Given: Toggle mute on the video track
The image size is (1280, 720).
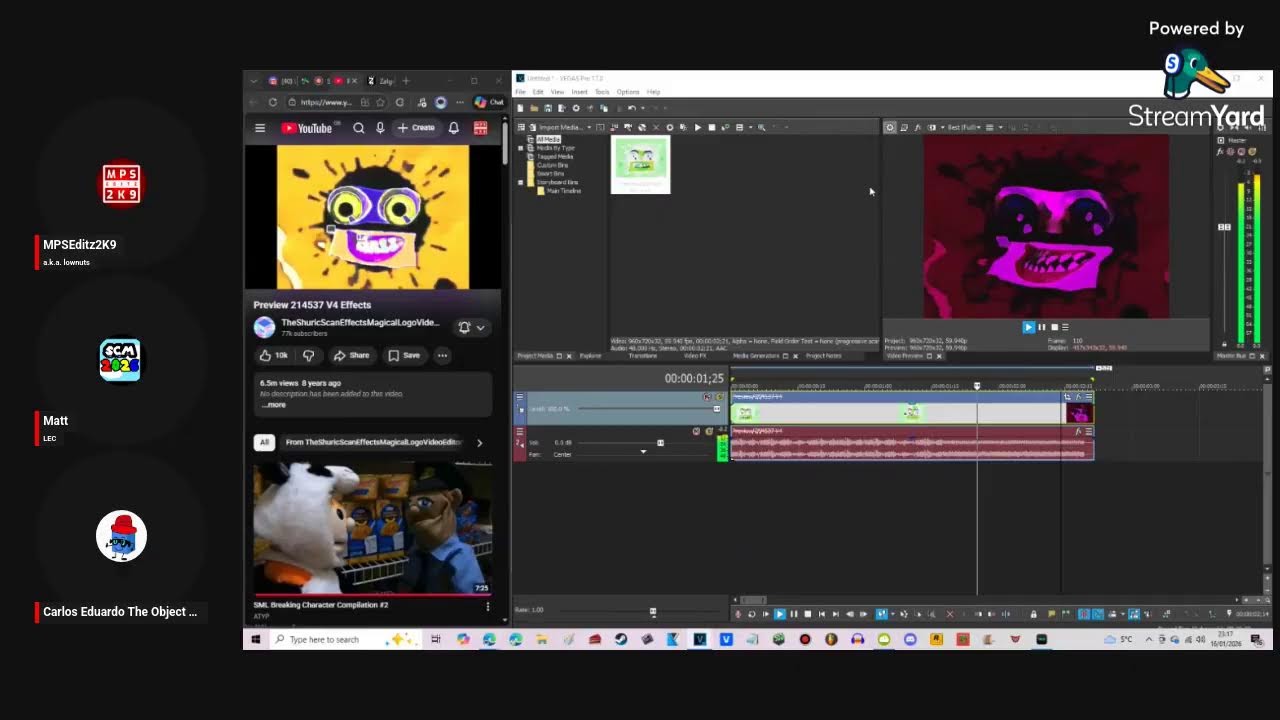Looking at the screenshot, I should [707, 397].
